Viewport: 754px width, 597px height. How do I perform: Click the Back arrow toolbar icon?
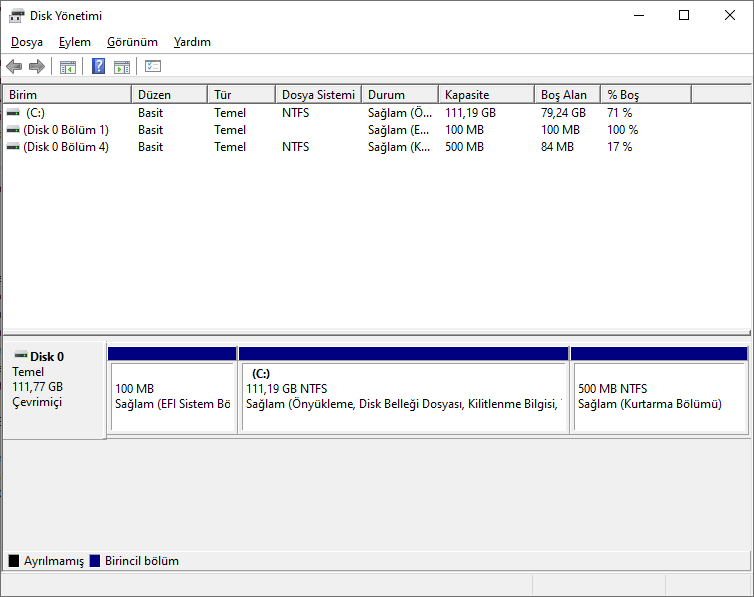pos(14,67)
